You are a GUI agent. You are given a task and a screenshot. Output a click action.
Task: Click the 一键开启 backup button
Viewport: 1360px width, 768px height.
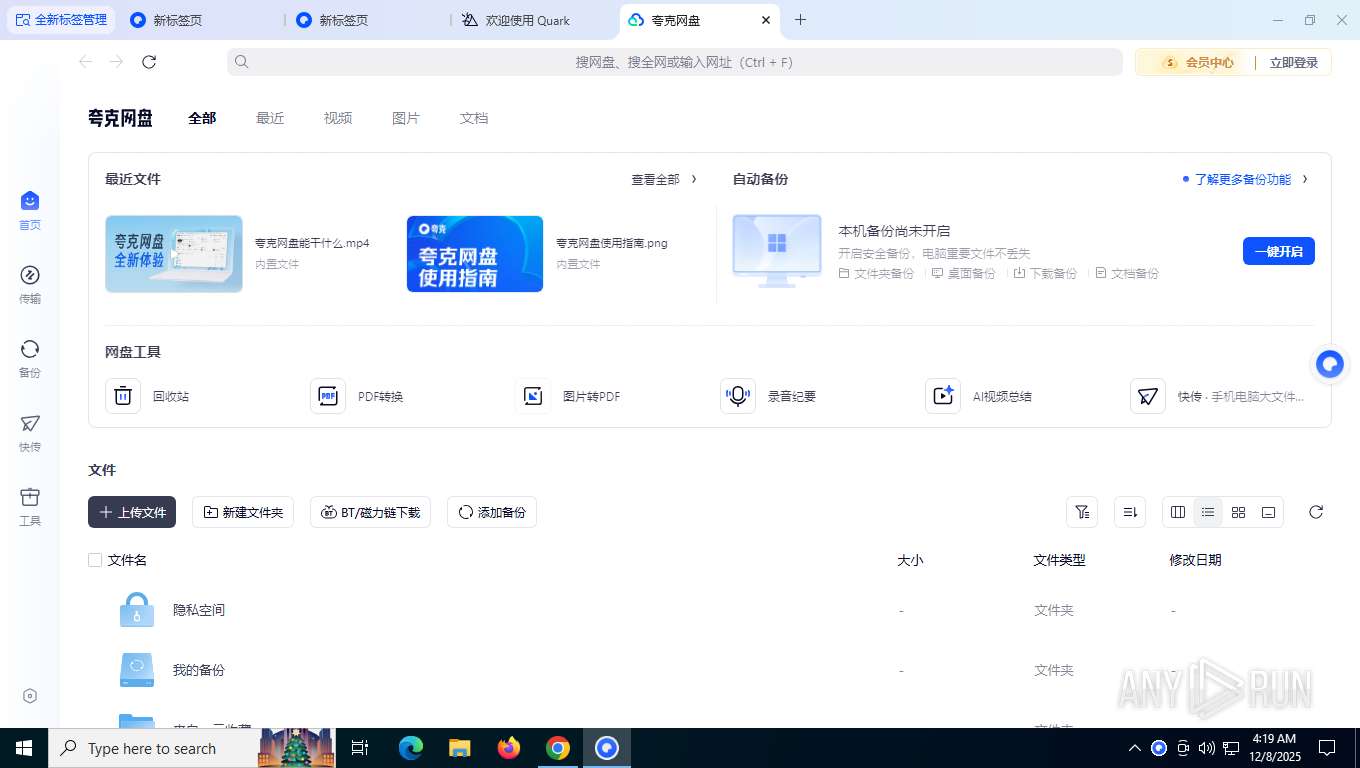pyautogui.click(x=1279, y=251)
